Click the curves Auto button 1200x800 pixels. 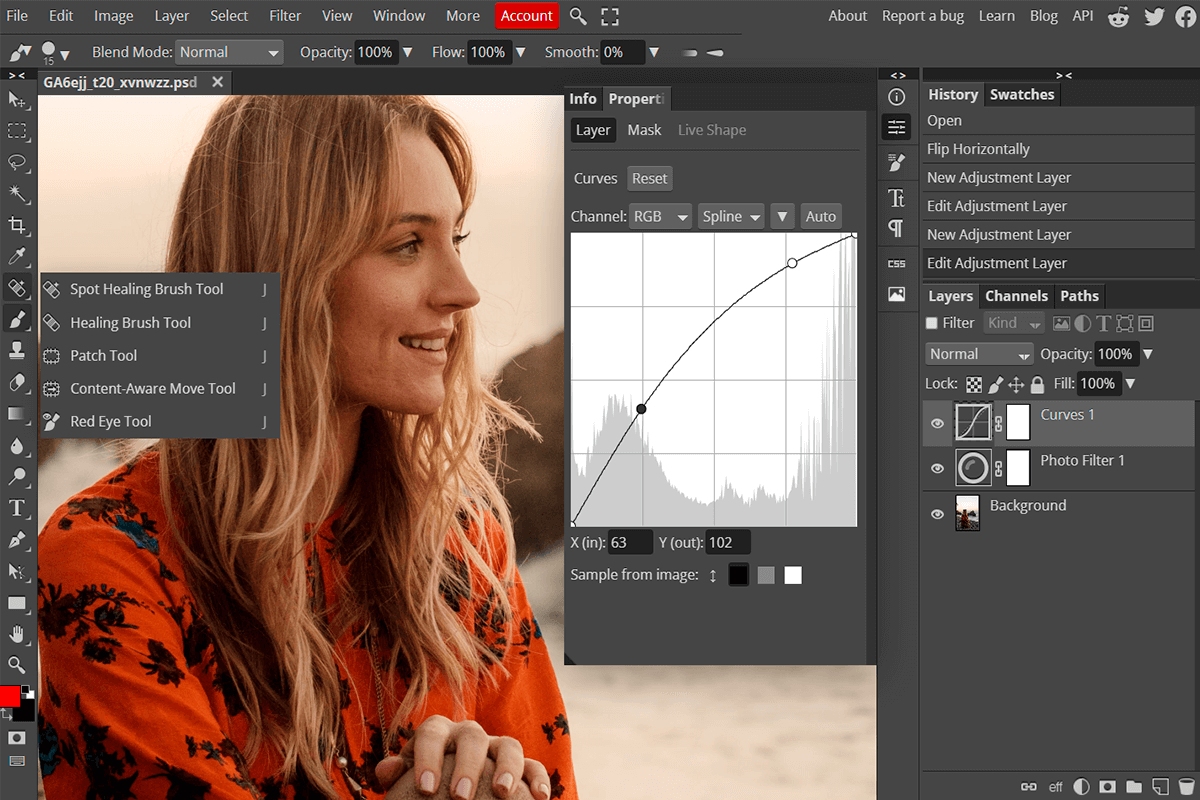[820, 216]
